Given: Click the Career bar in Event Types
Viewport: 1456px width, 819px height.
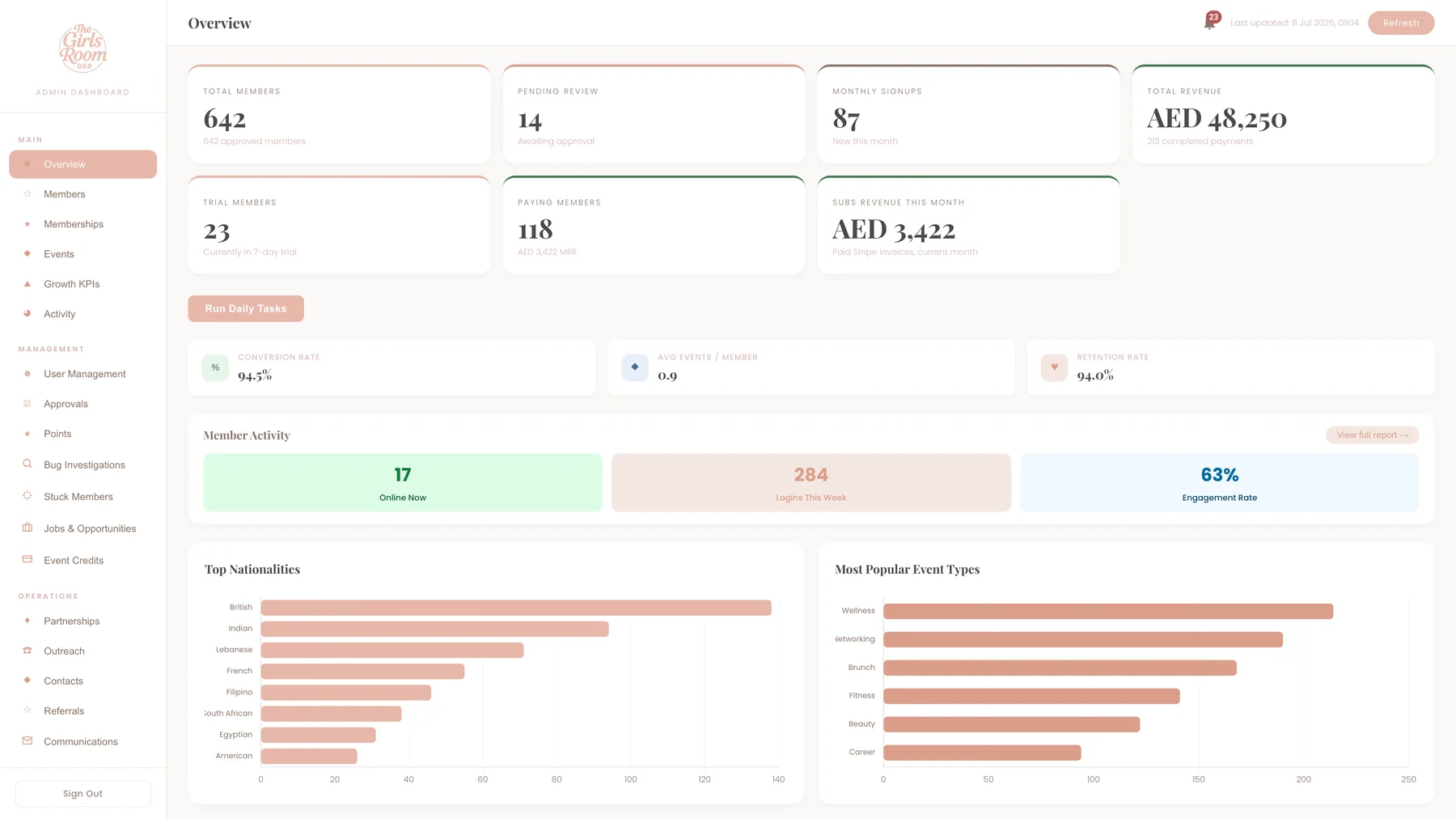Looking at the screenshot, I should [982, 753].
